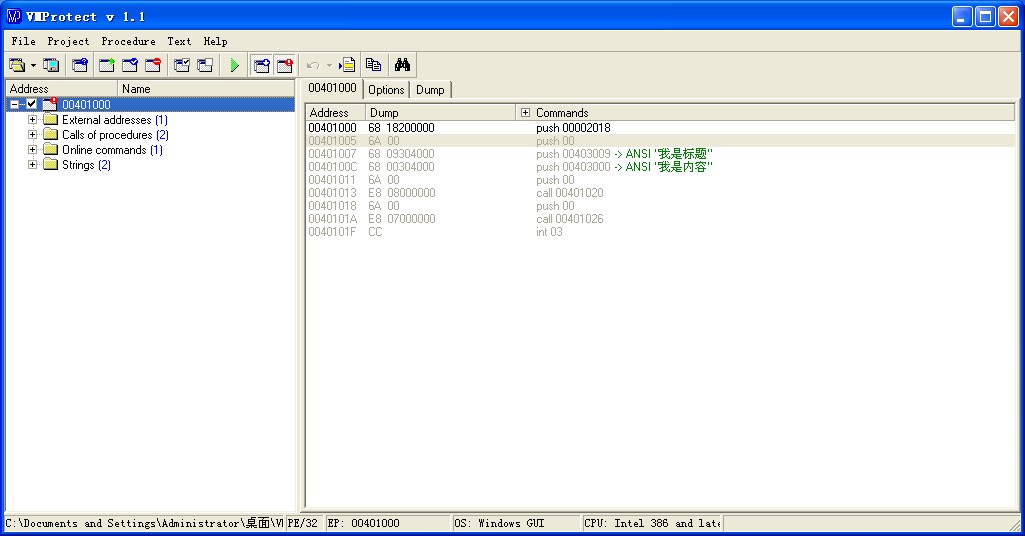Image resolution: width=1025 pixels, height=536 pixels.
Task: Click the grayed undo arrow icon
Action: pos(313,65)
